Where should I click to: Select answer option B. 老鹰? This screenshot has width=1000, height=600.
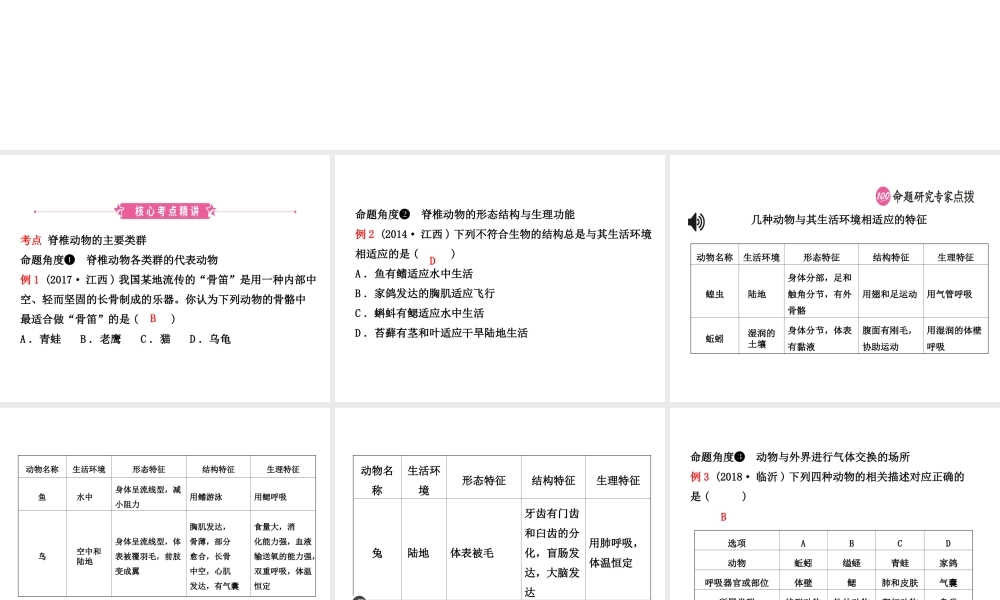point(101,339)
